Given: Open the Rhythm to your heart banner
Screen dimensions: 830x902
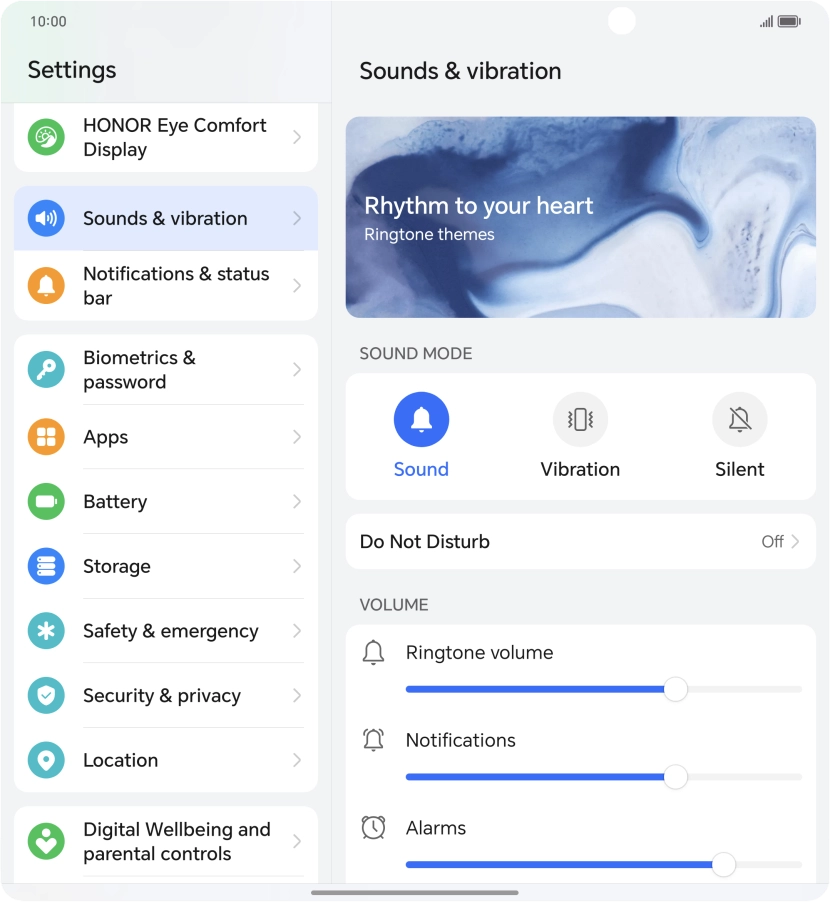Looking at the screenshot, I should tap(580, 217).
